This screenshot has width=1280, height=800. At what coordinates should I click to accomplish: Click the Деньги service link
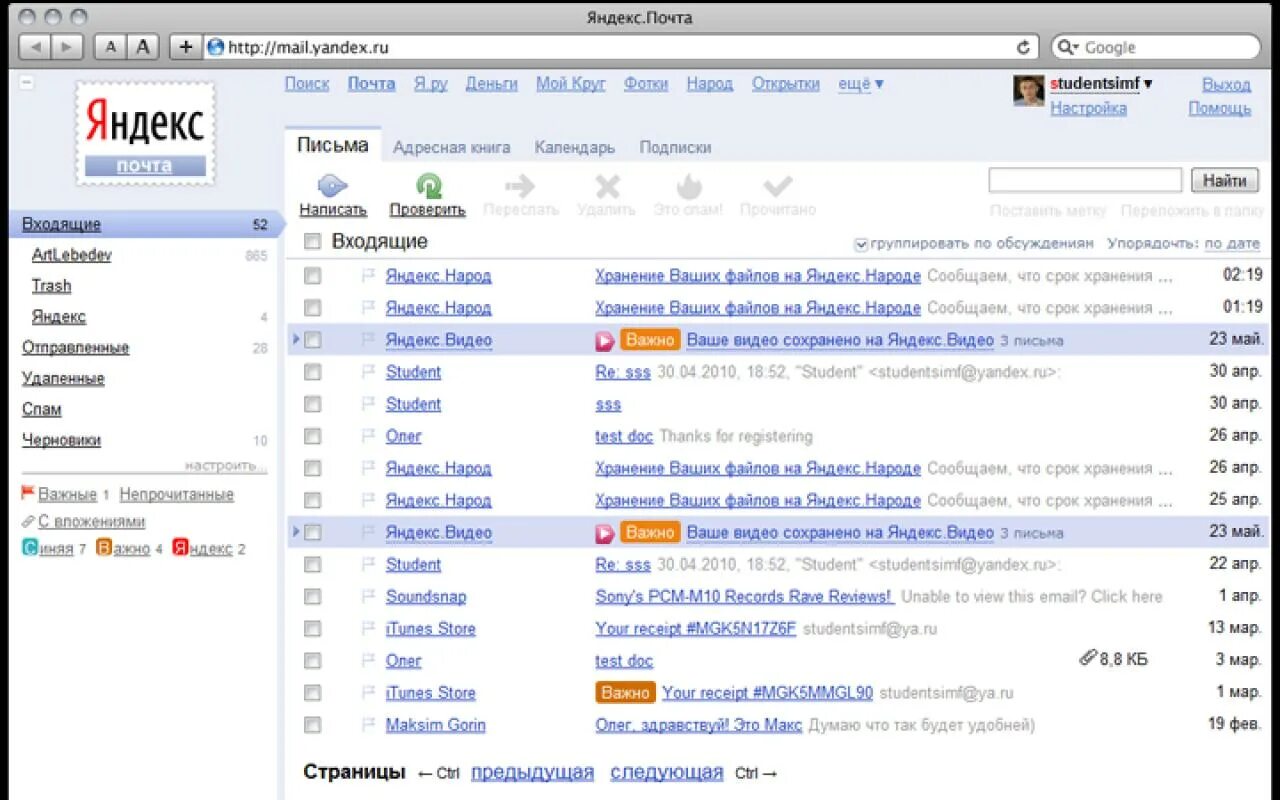[x=491, y=84]
